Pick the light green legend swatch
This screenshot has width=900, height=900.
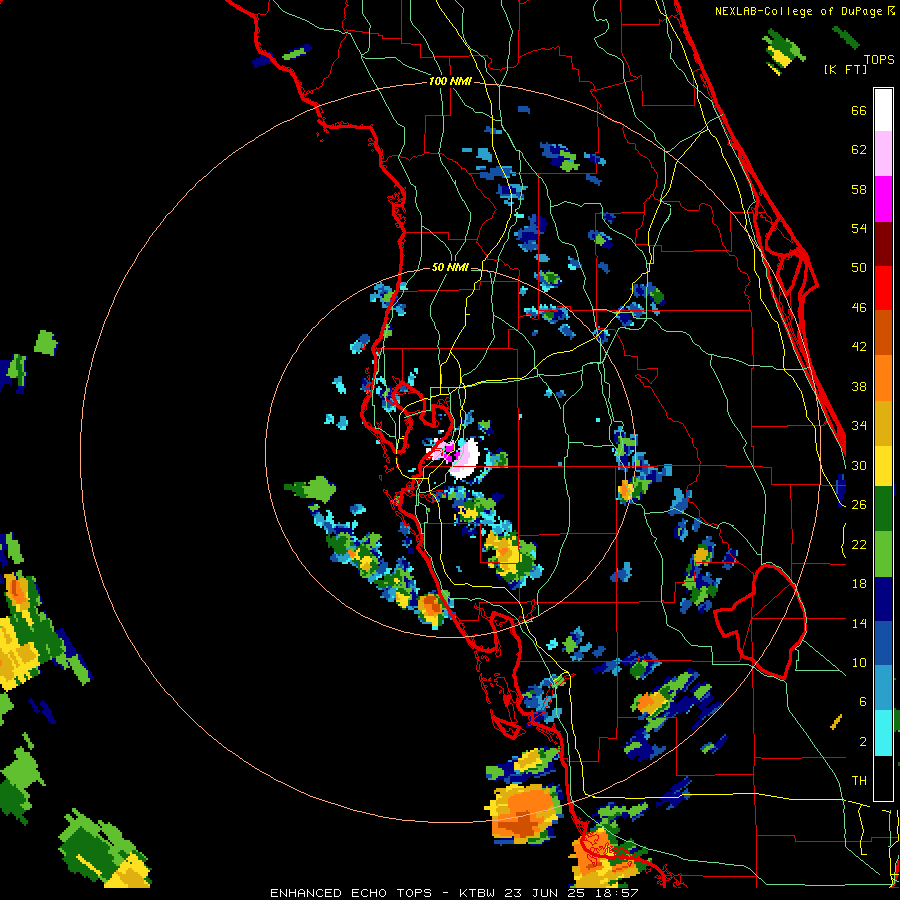883,554
